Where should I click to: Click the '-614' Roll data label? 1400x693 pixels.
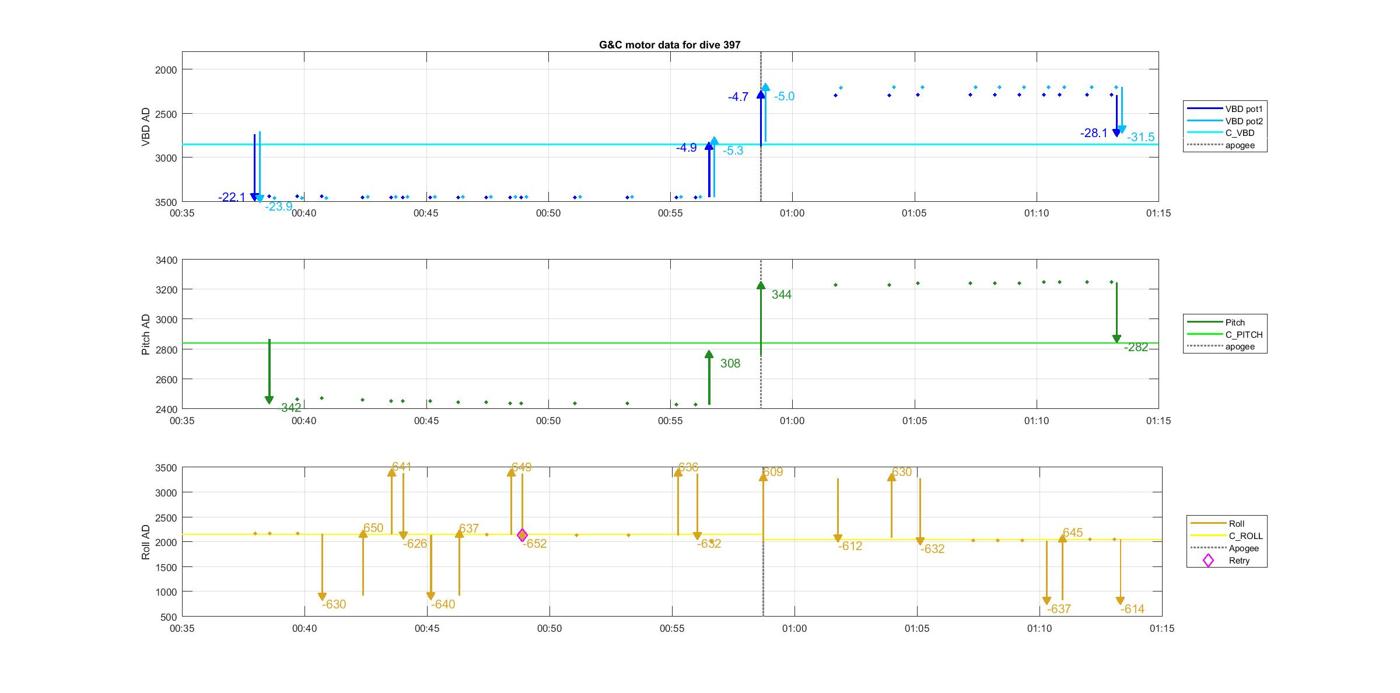pos(1132,609)
